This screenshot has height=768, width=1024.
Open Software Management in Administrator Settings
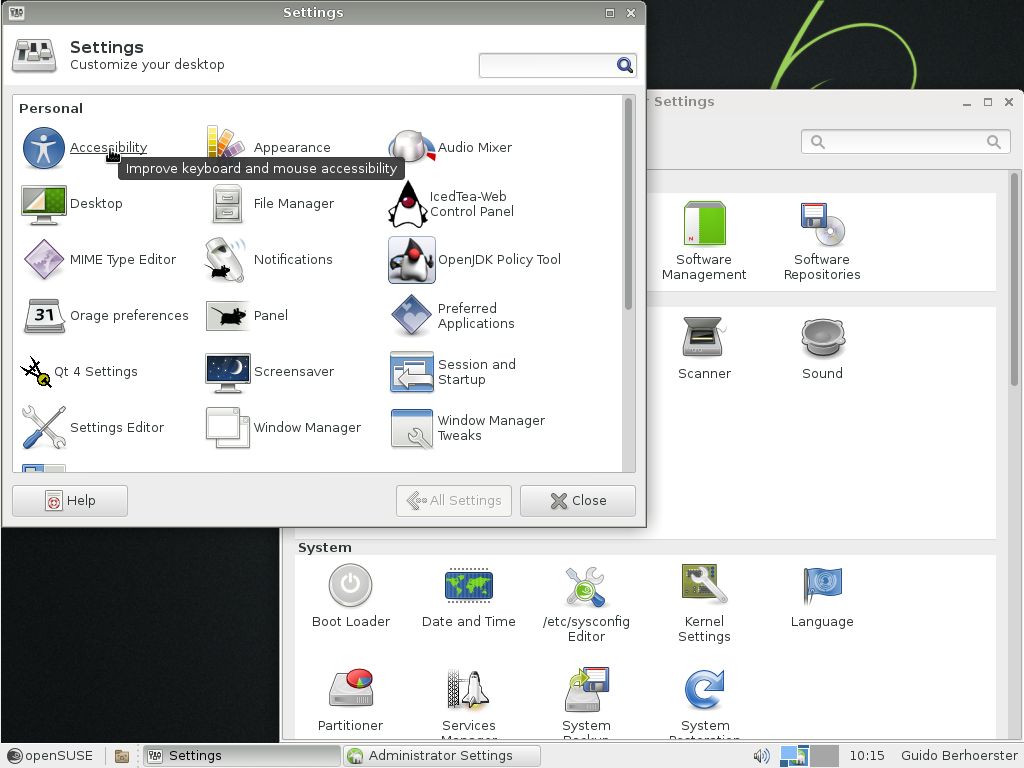point(704,242)
